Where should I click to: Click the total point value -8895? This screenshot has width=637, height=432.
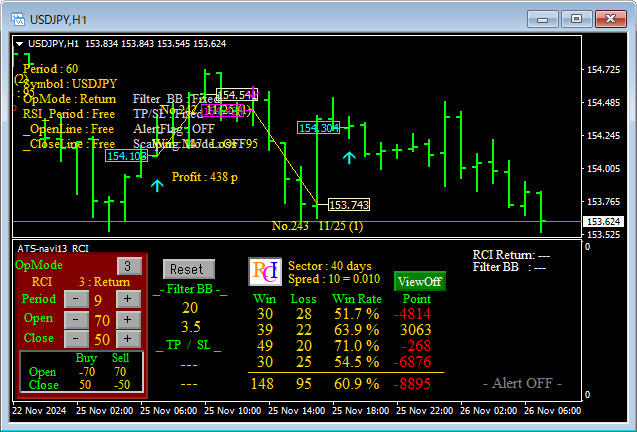pyautogui.click(x=412, y=383)
